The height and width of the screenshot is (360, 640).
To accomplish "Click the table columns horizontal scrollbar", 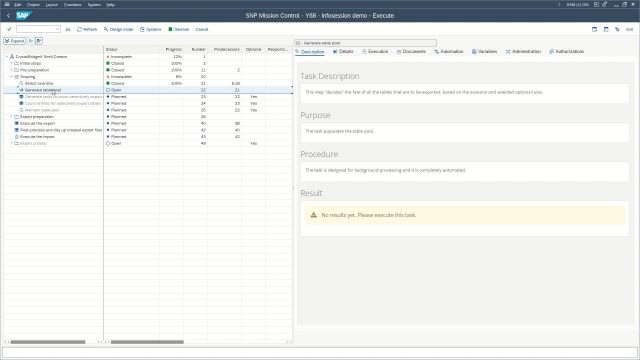I will point(147,342).
